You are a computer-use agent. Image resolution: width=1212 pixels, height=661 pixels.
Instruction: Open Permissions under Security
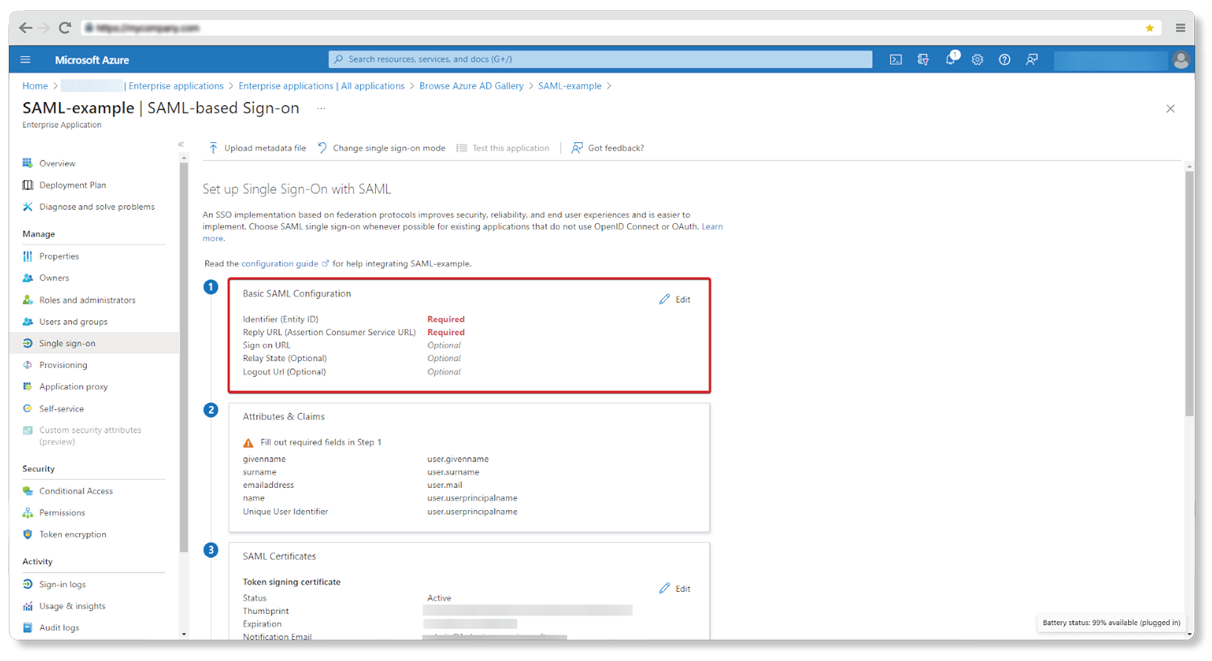click(62, 513)
